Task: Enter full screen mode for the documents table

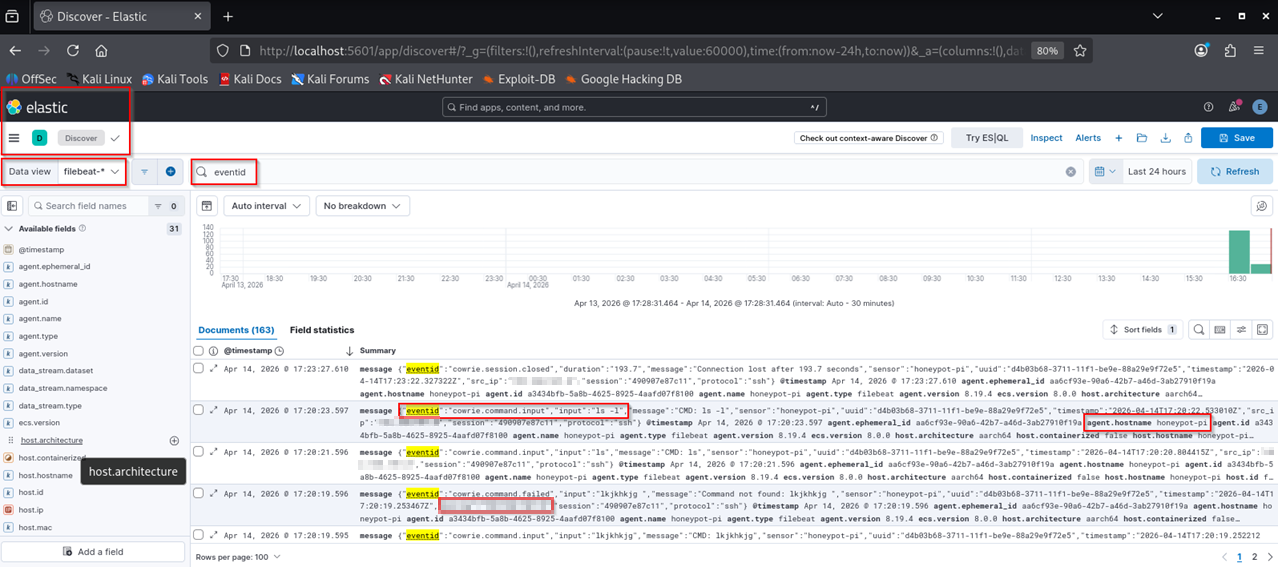Action: coord(1263,329)
